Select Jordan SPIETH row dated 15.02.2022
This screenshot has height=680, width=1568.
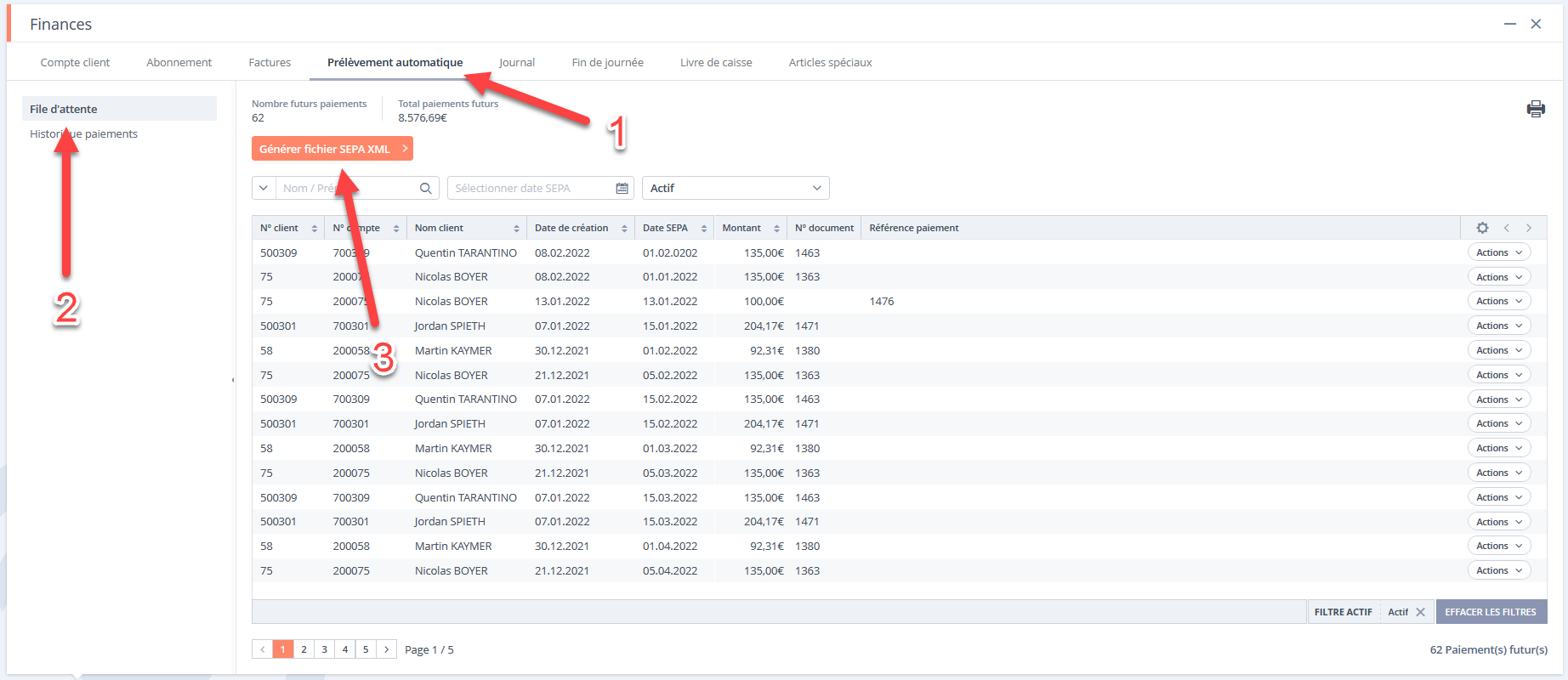(899, 423)
